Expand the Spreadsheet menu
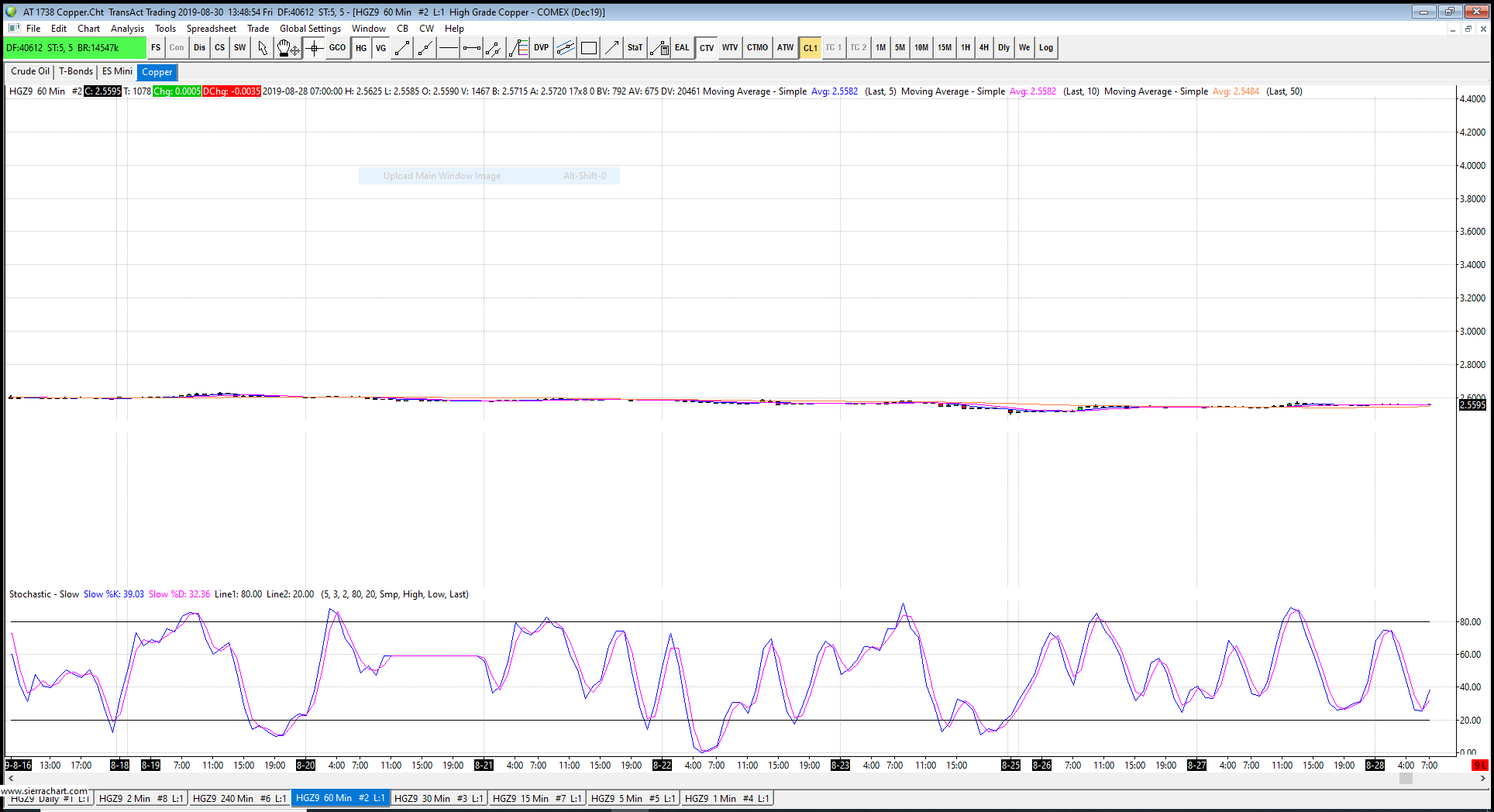The image size is (1494, 812). [x=211, y=29]
